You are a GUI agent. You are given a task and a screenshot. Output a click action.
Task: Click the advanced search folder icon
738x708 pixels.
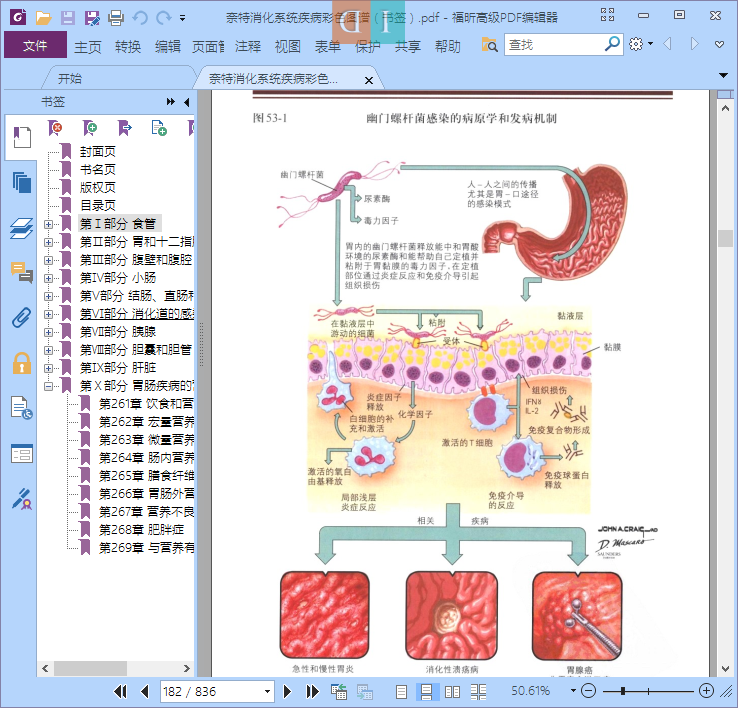pos(489,45)
